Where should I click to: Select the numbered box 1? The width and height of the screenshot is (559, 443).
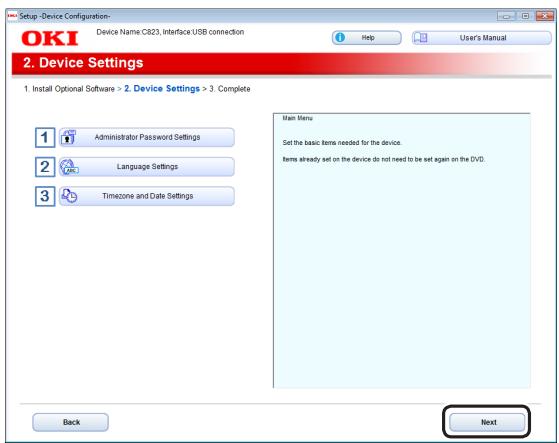coord(45,137)
